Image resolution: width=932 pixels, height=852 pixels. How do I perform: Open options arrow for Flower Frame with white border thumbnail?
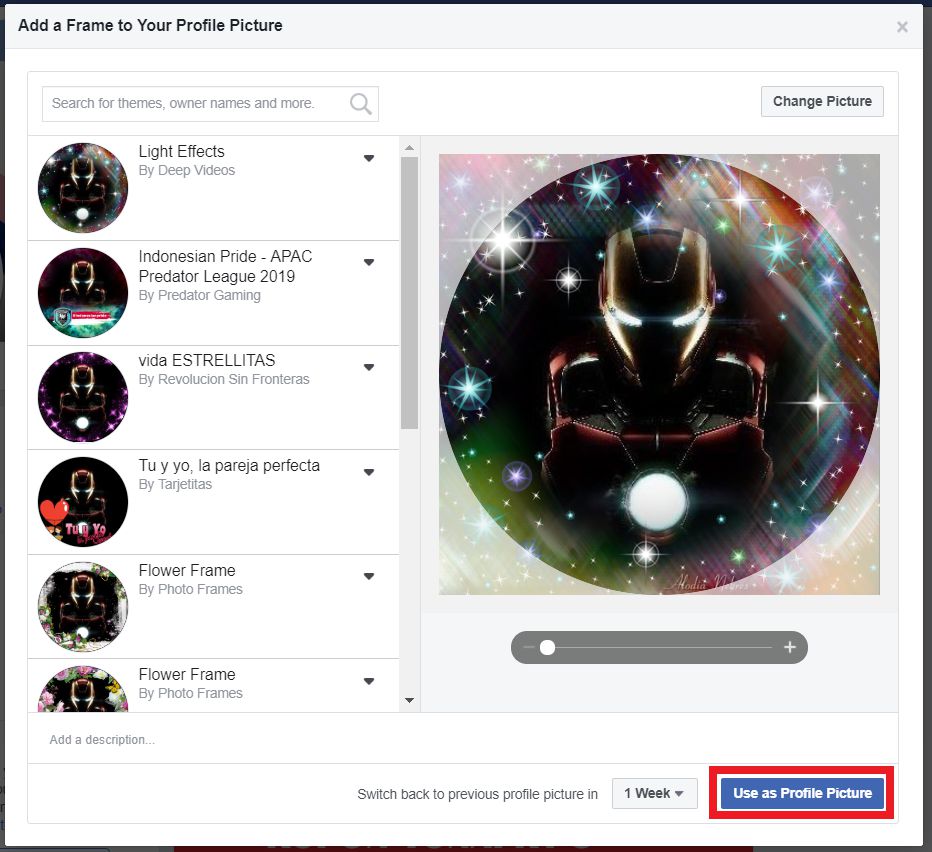click(369, 576)
